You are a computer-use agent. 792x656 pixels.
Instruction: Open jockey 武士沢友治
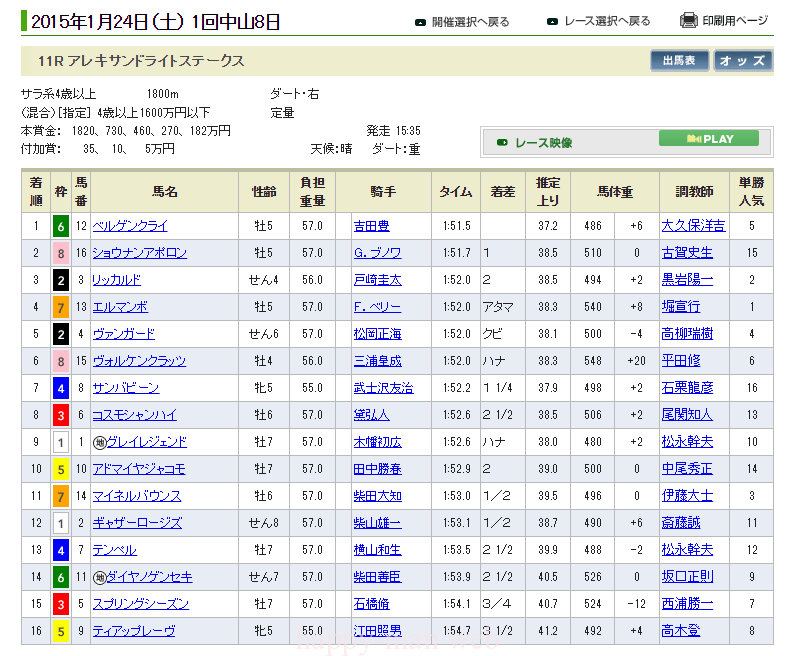[x=383, y=388]
